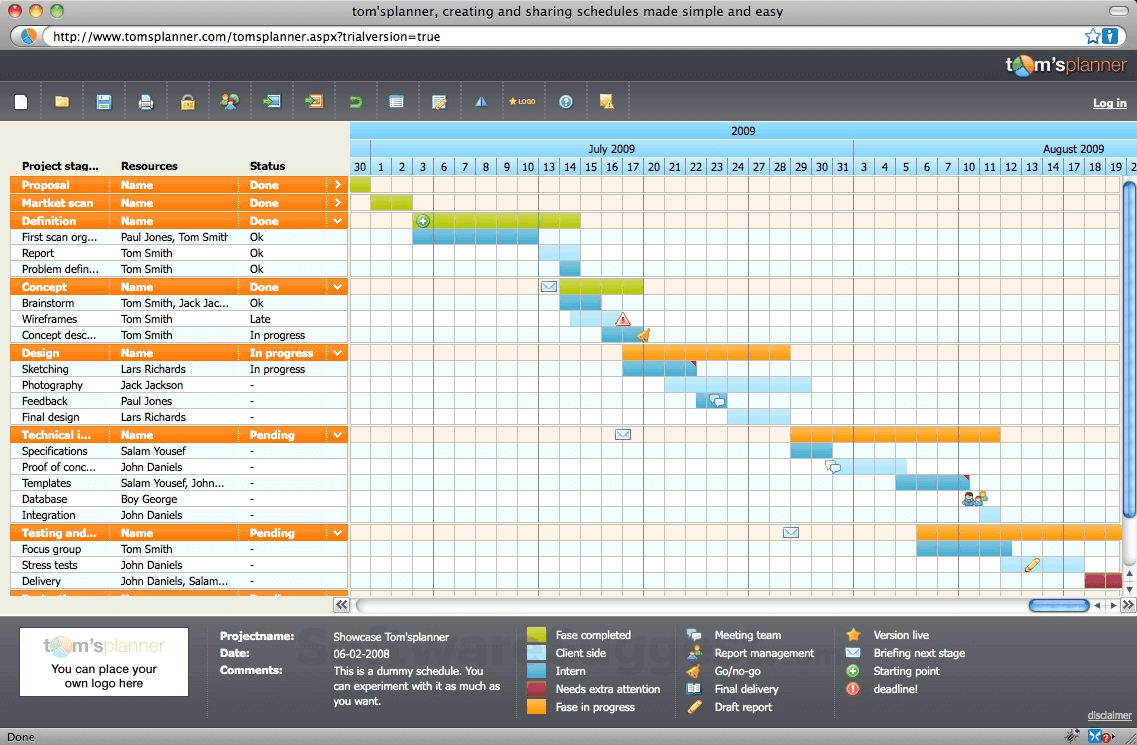
Task: Save the current schedule
Action: click(104, 100)
